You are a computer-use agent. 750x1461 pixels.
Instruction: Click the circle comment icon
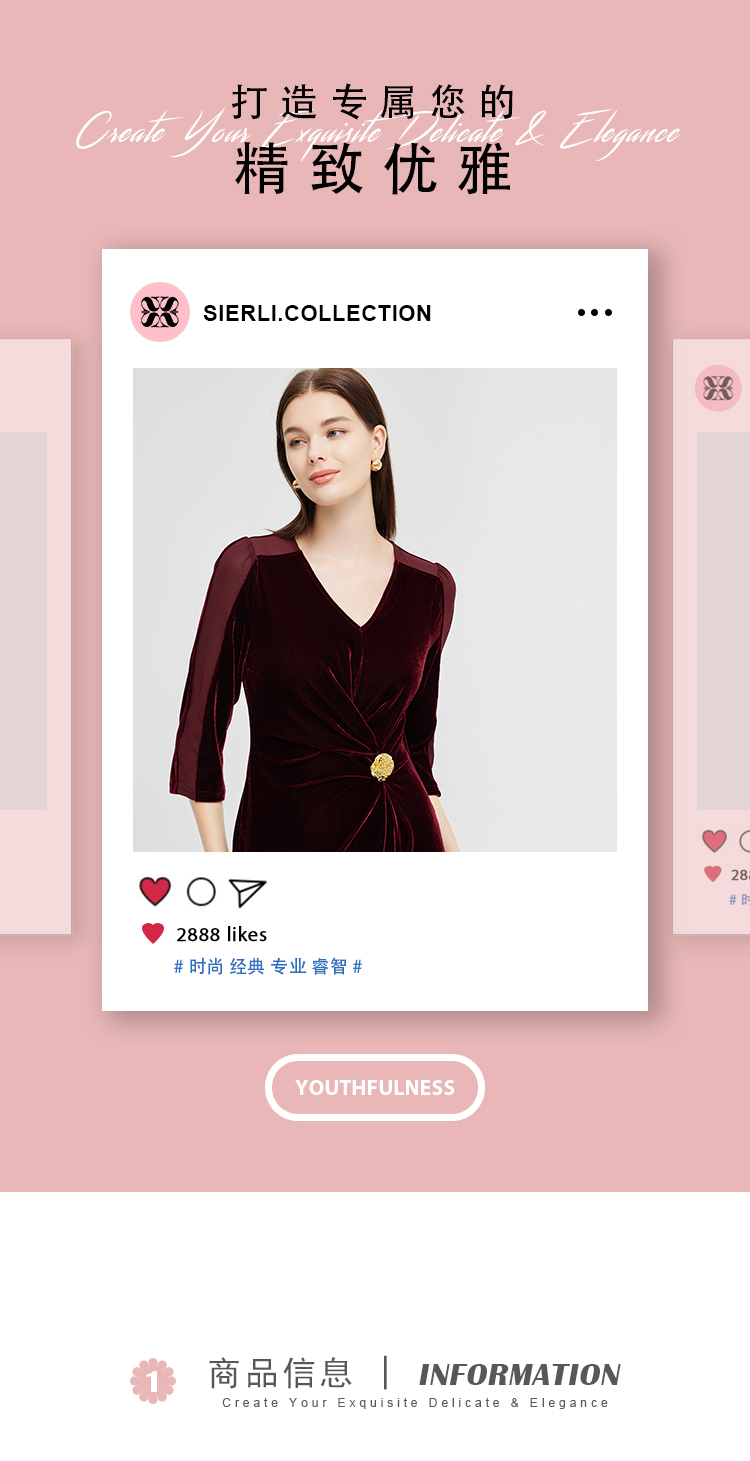coord(201,892)
